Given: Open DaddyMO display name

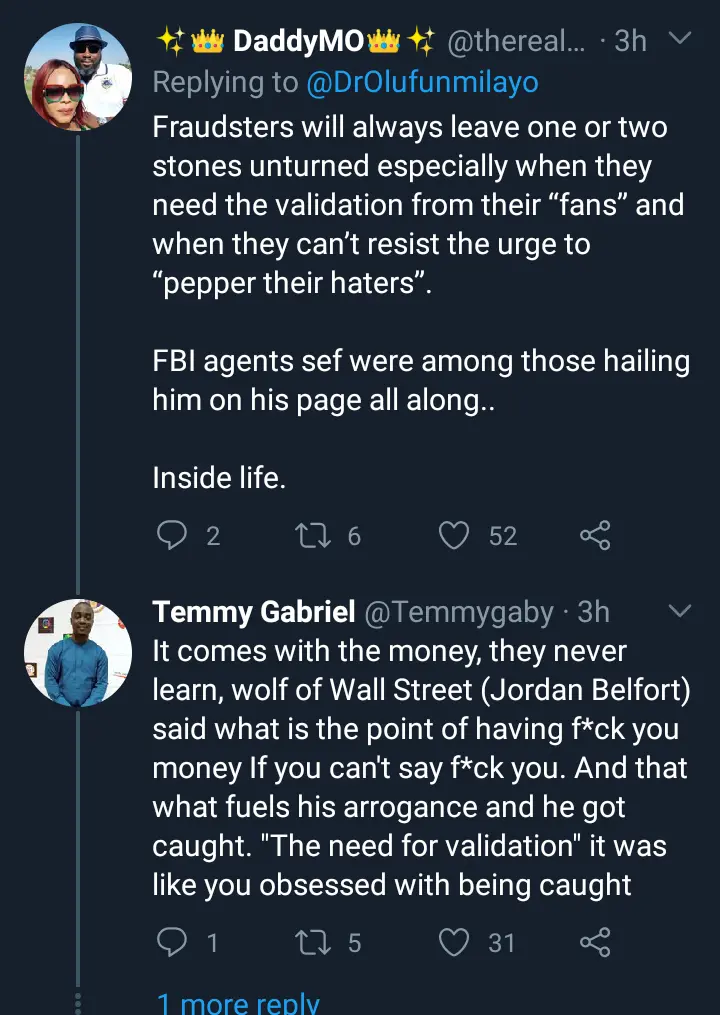Looking at the screenshot, I should coord(294,41).
